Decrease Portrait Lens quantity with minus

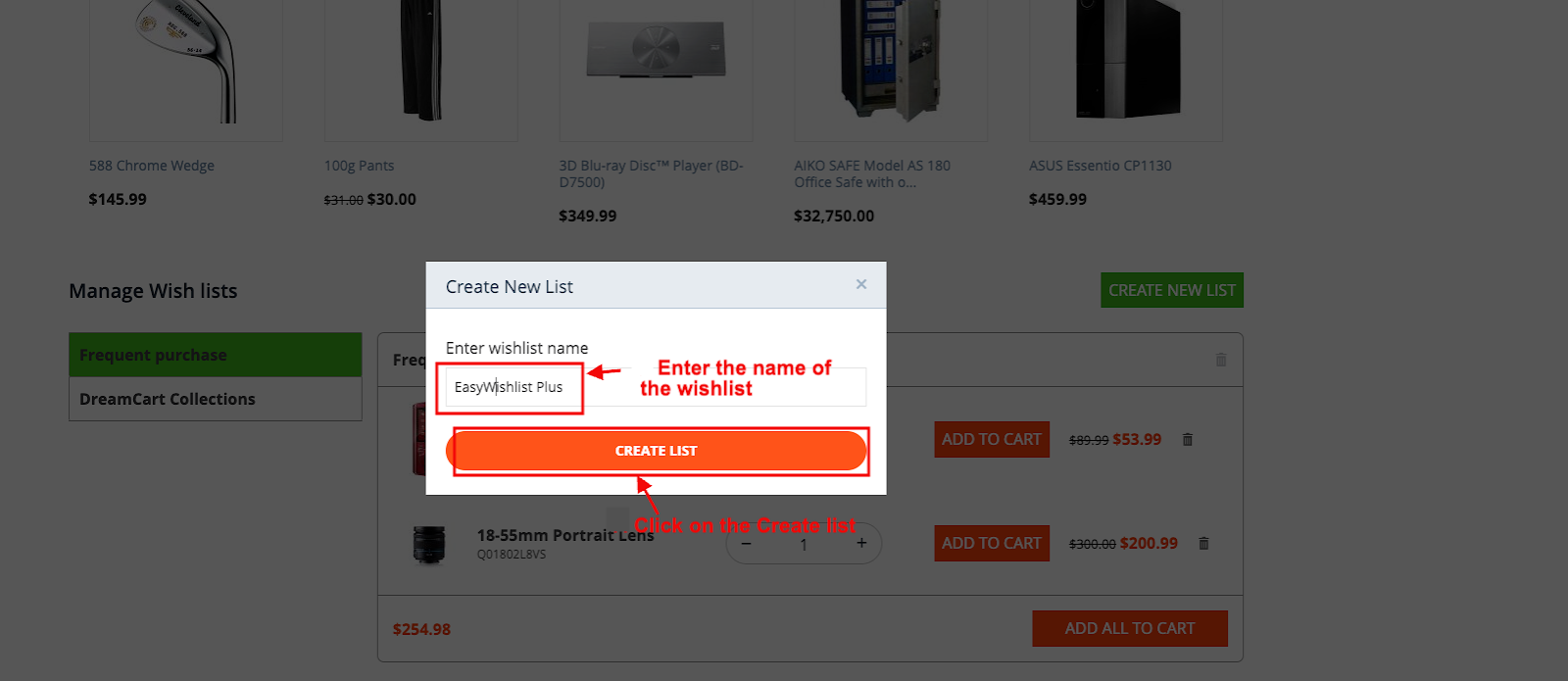[x=746, y=543]
